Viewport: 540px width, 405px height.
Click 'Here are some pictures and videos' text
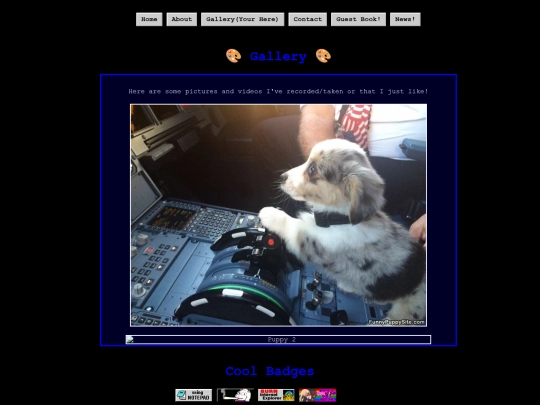[278, 92]
